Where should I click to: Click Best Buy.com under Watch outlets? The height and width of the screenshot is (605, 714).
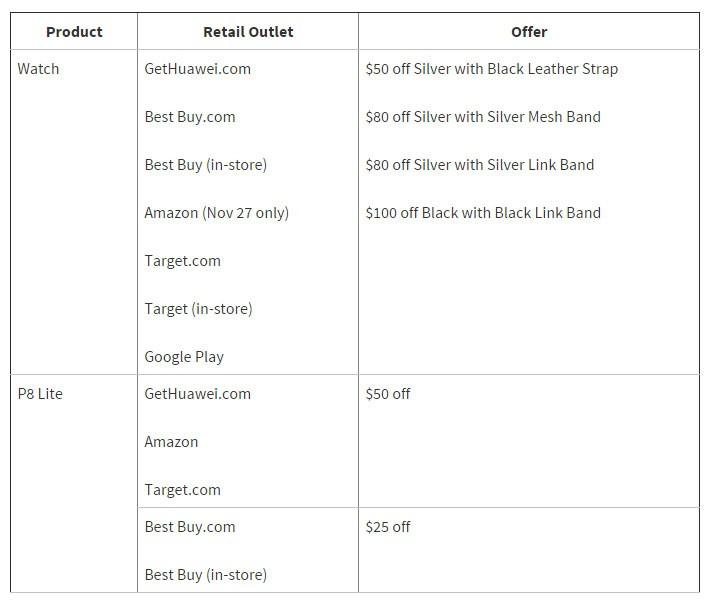(x=190, y=117)
